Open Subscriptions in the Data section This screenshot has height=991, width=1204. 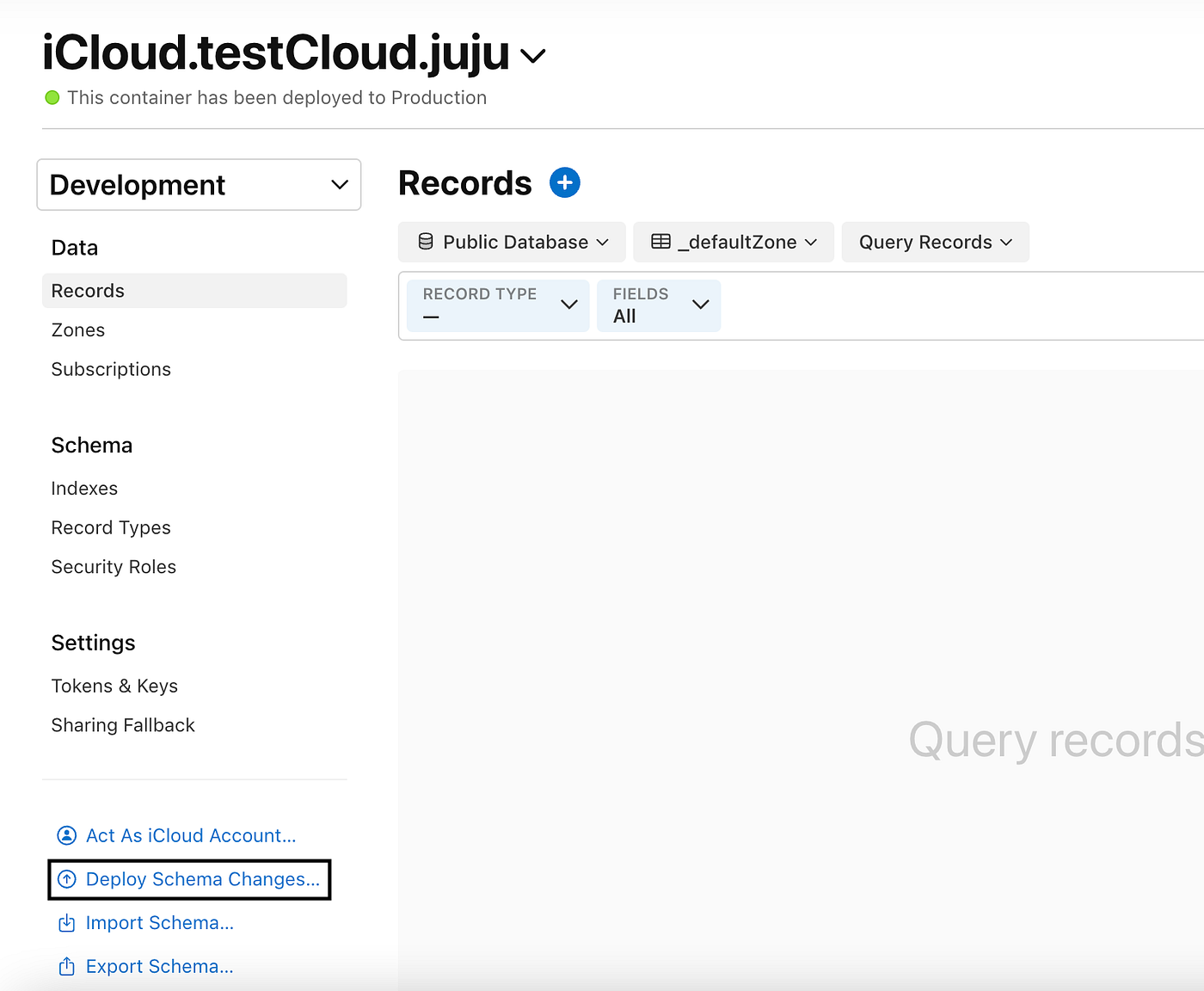click(111, 369)
